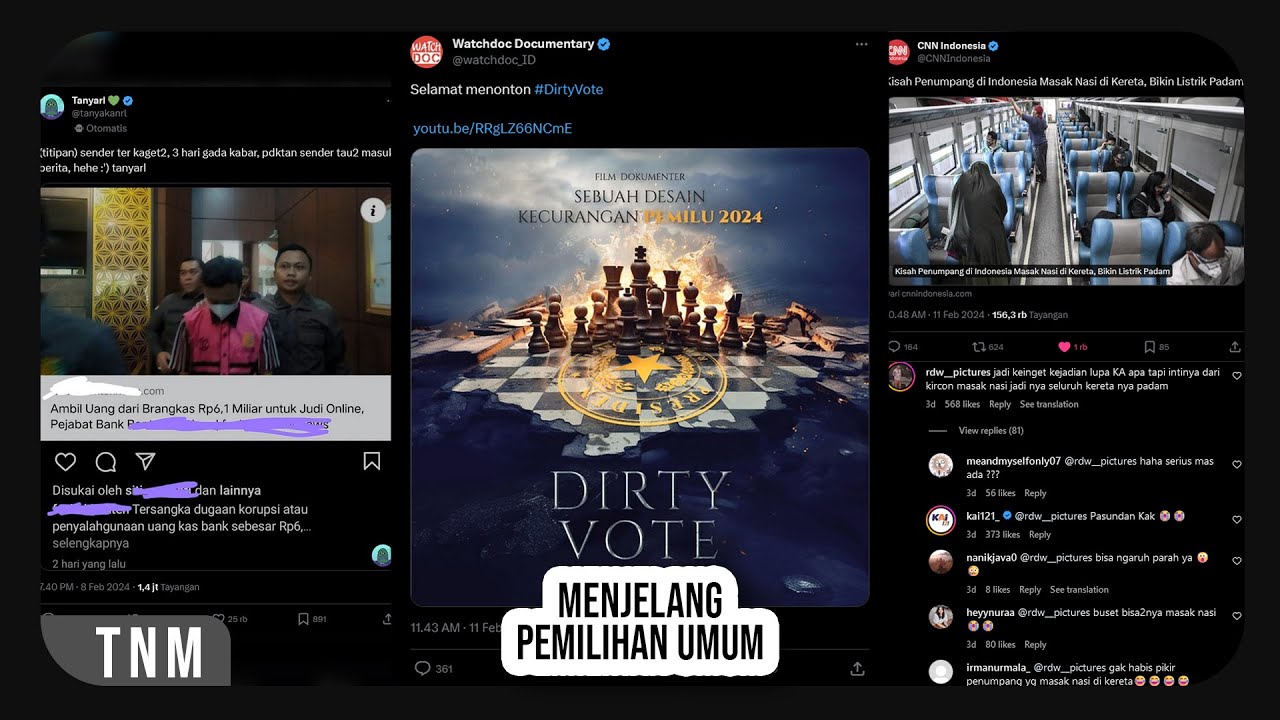Click the retweet icon showing 624
This screenshot has height=720, width=1280.
pyautogui.click(x=978, y=347)
